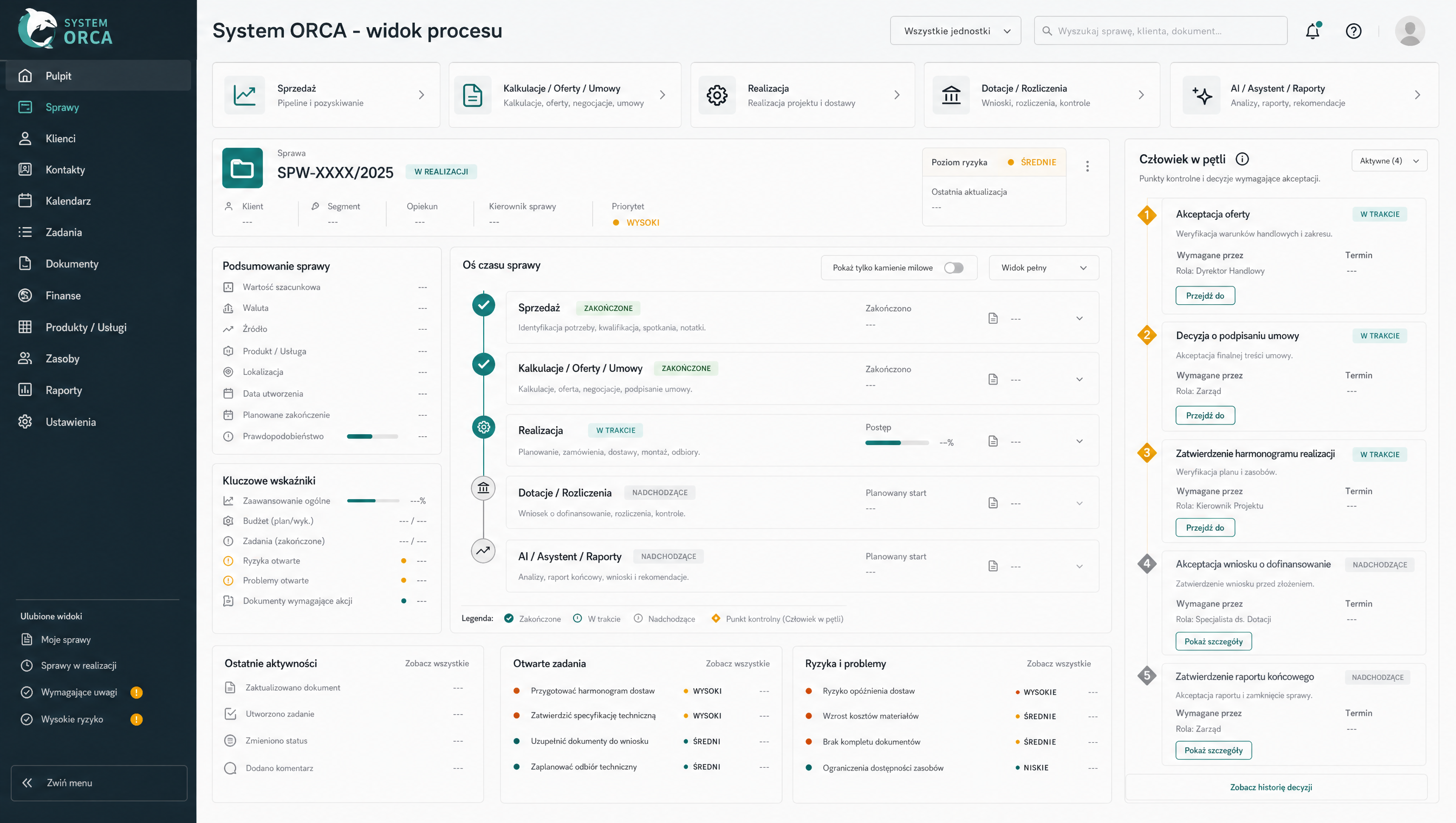Click the Sprzedaż chart icon in top card
This screenshot has height=823, width=1456.
[245, 95]
